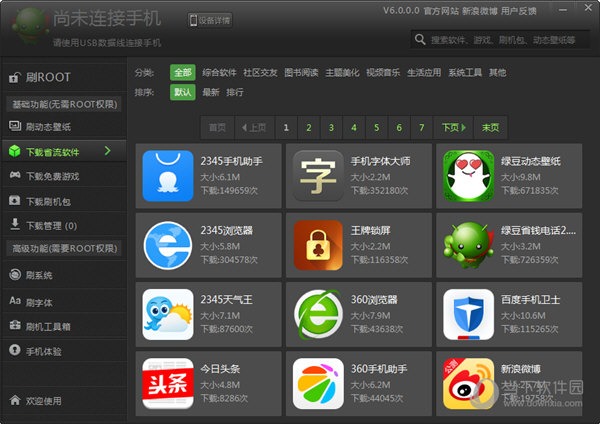The width and height of the screenshot is (600, 424).
Task: Open the 设备详情 device details button
Action: pyautogui.click(x=210, y=20)
